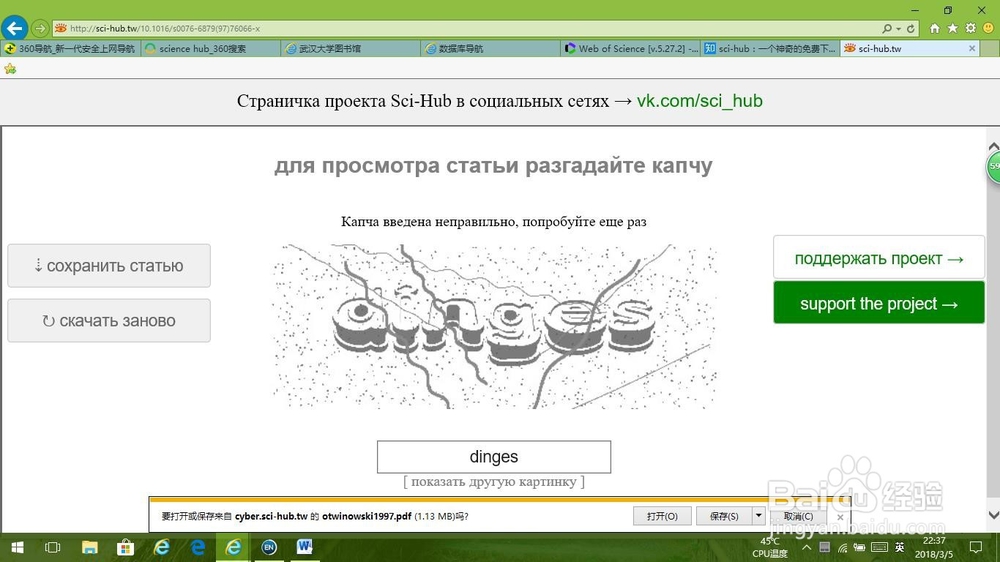Viewport: 1000px width, 562px height.
Task: Open the Microsoft Edge taskbar icon
Action: 198,547
